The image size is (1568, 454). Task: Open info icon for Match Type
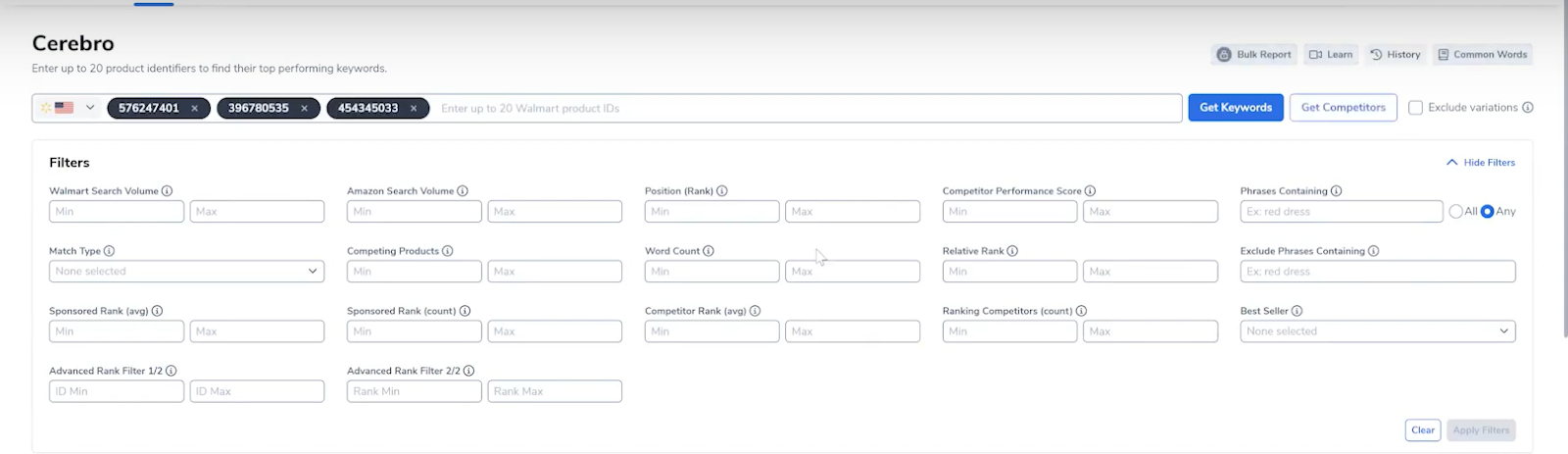pyautogui.click(x=109, y=251)
